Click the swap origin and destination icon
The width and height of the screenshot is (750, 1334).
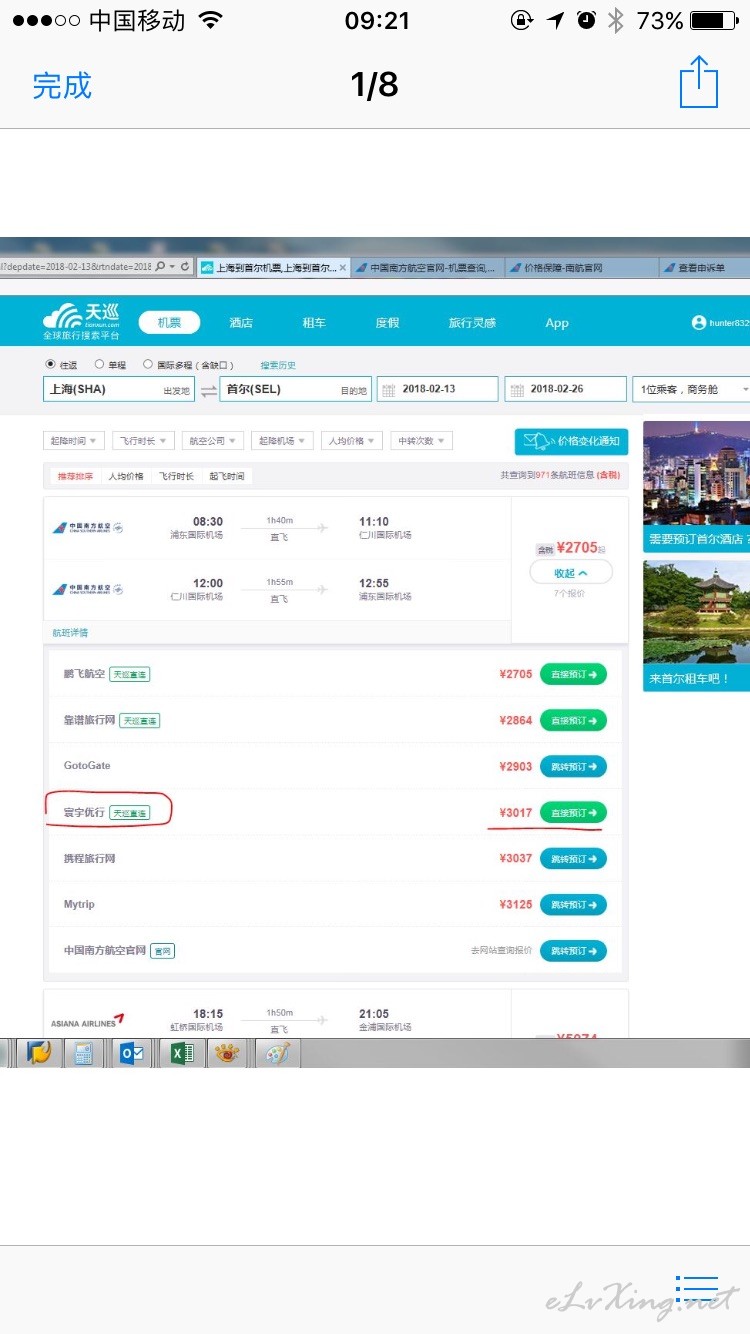point(208,390)
